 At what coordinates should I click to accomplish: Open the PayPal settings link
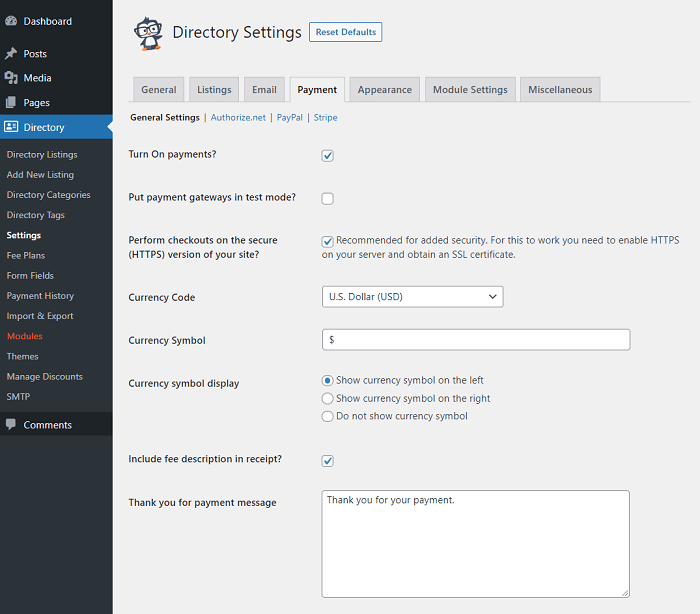pos(289,117)
